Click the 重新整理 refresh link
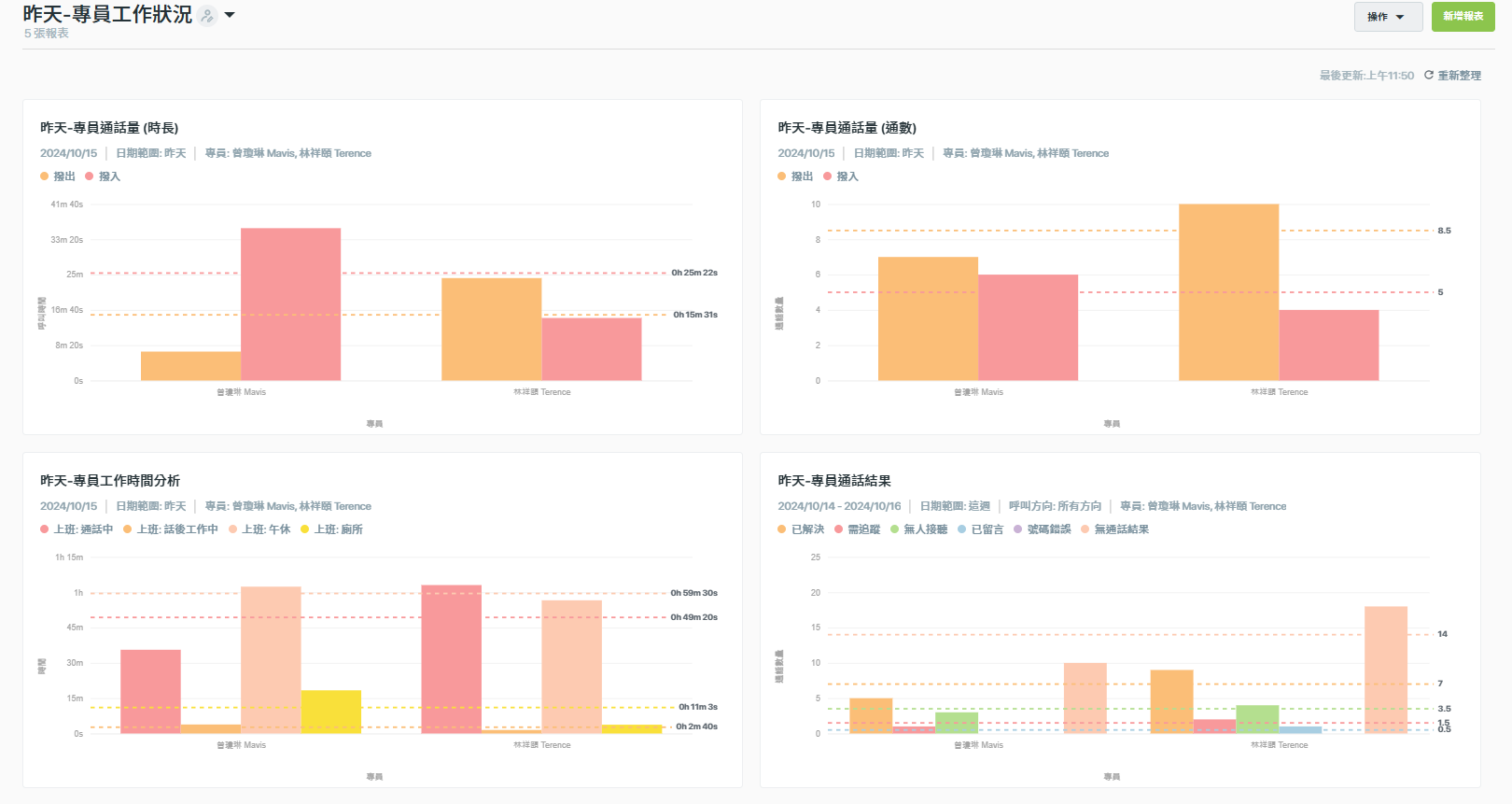 1452,76
